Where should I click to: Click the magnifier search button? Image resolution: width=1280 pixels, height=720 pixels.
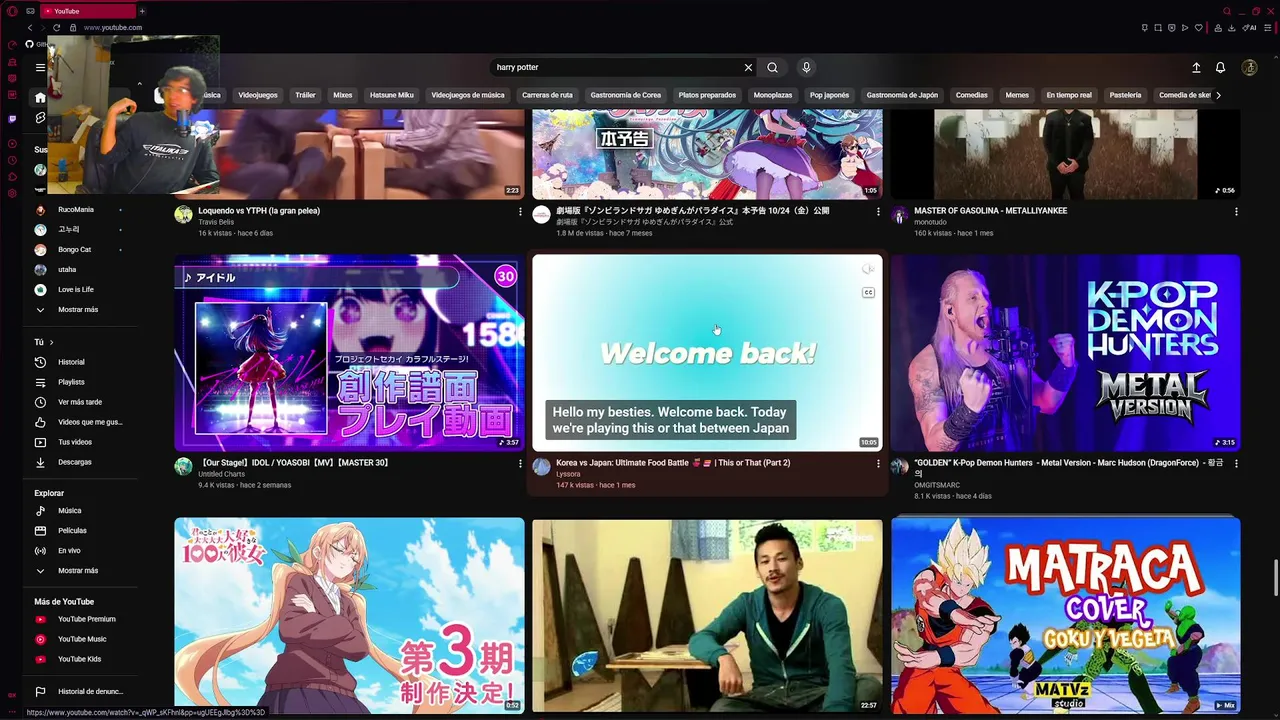[x=772, y=67]
